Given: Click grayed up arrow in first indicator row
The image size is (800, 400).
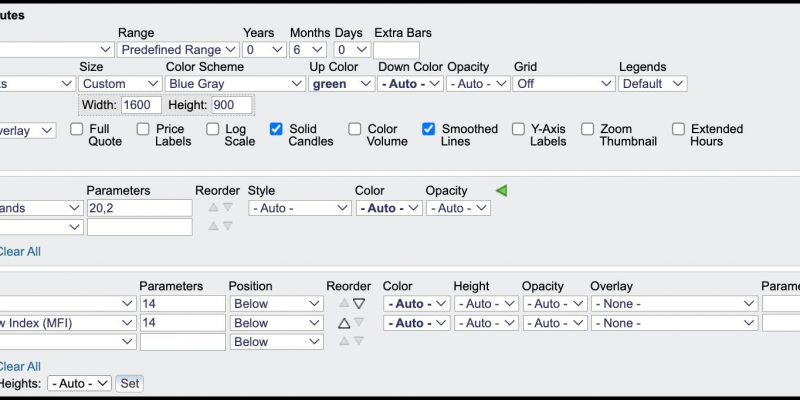Looking at the screenshot, I should coord(344,303).
